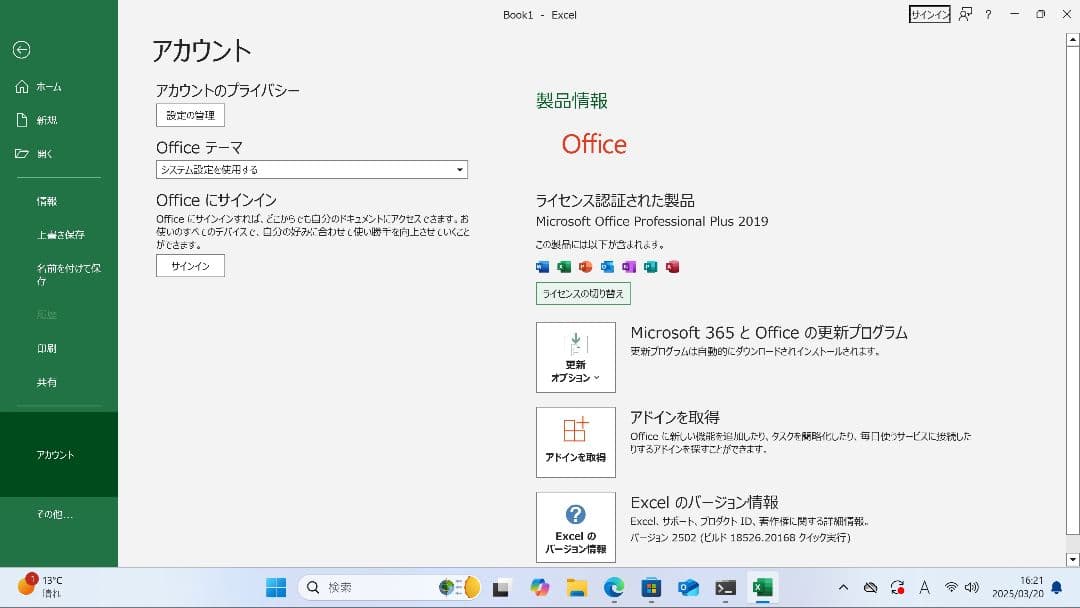Click the アドインを取得 add-ins icon
The width and height of the screenshot is (1080, 608).
point(576,442)
